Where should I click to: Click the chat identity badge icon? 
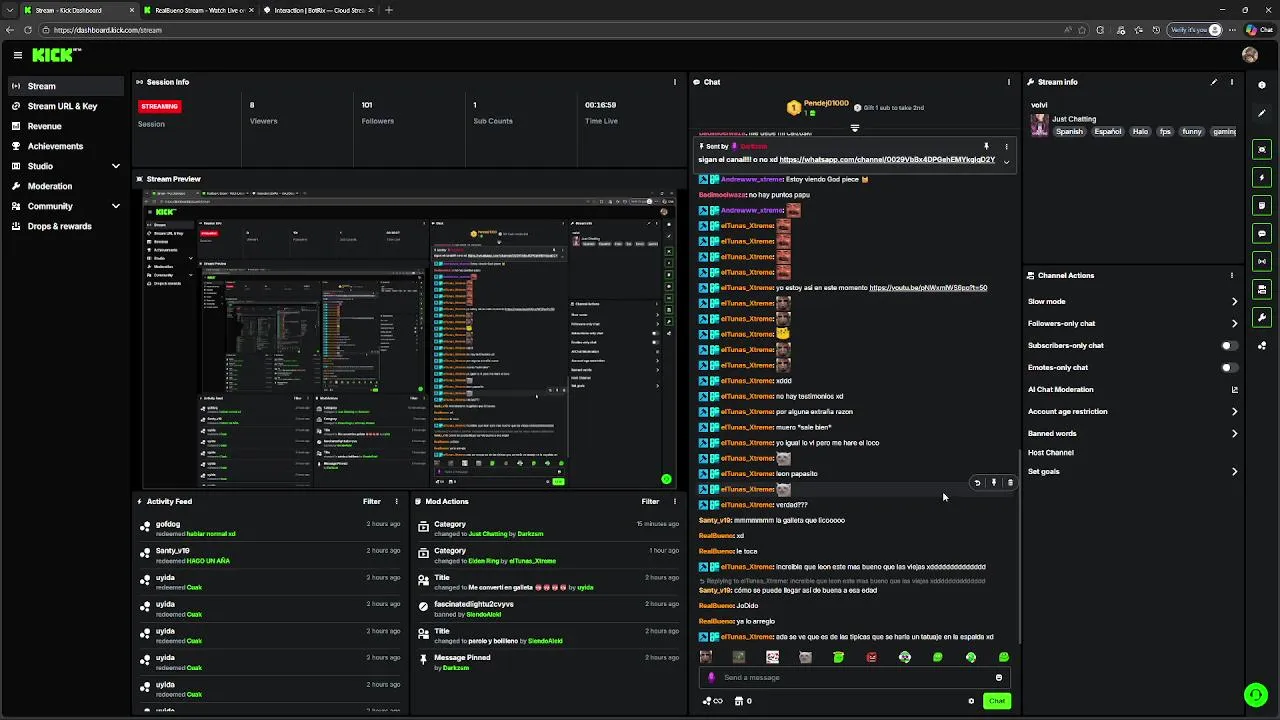712,677
